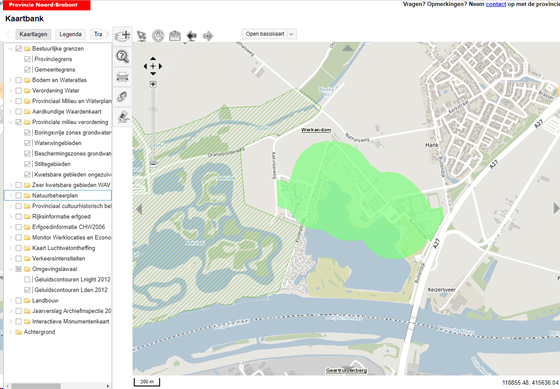
Task: Select the Kaart Luchtwetontheffing layer label
Action: click(x=64, y=248)
